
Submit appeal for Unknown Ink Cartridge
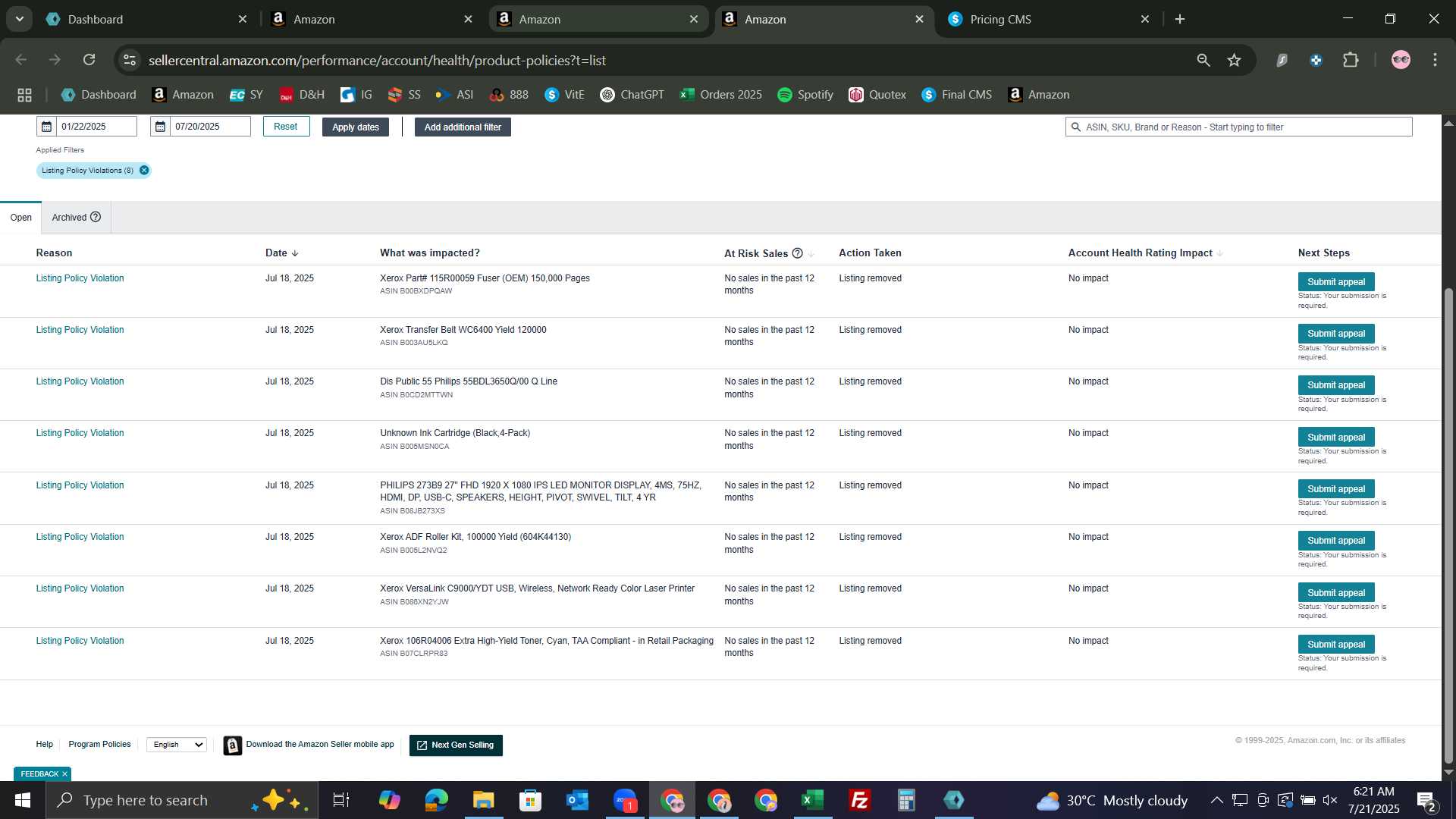[1336, 438]
